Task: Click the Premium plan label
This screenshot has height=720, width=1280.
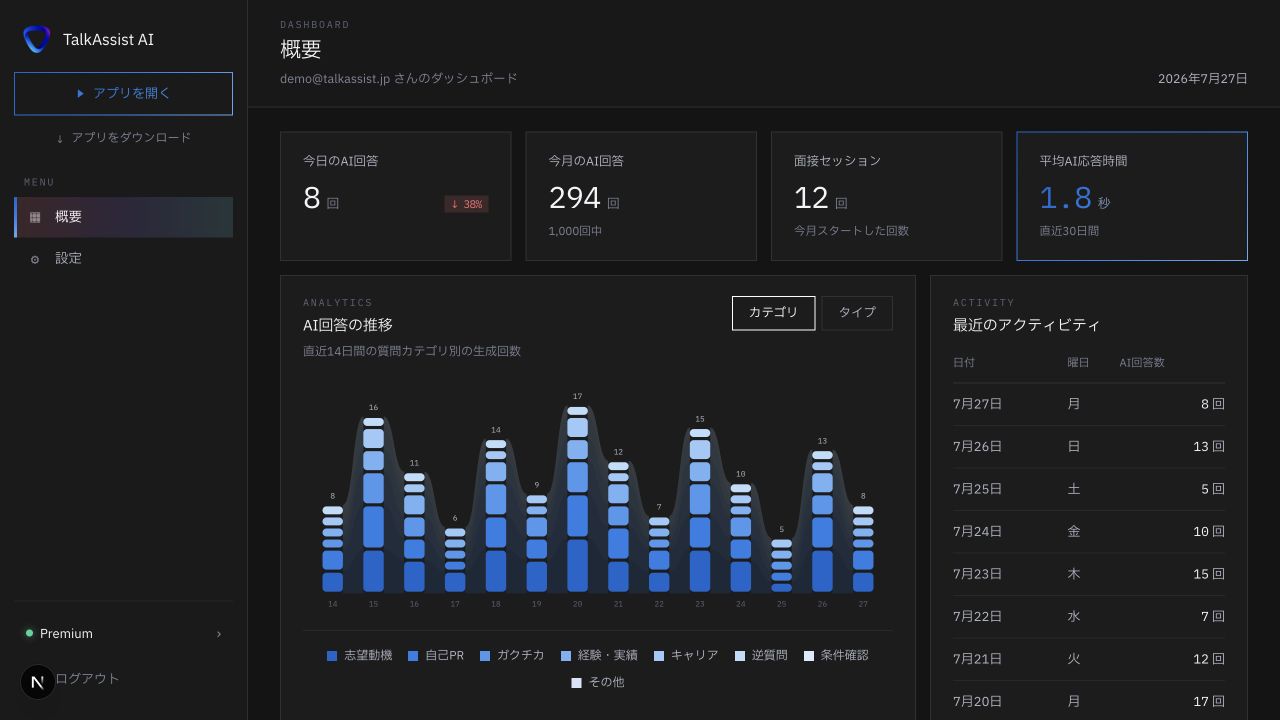Action: (x=66, y=634)
